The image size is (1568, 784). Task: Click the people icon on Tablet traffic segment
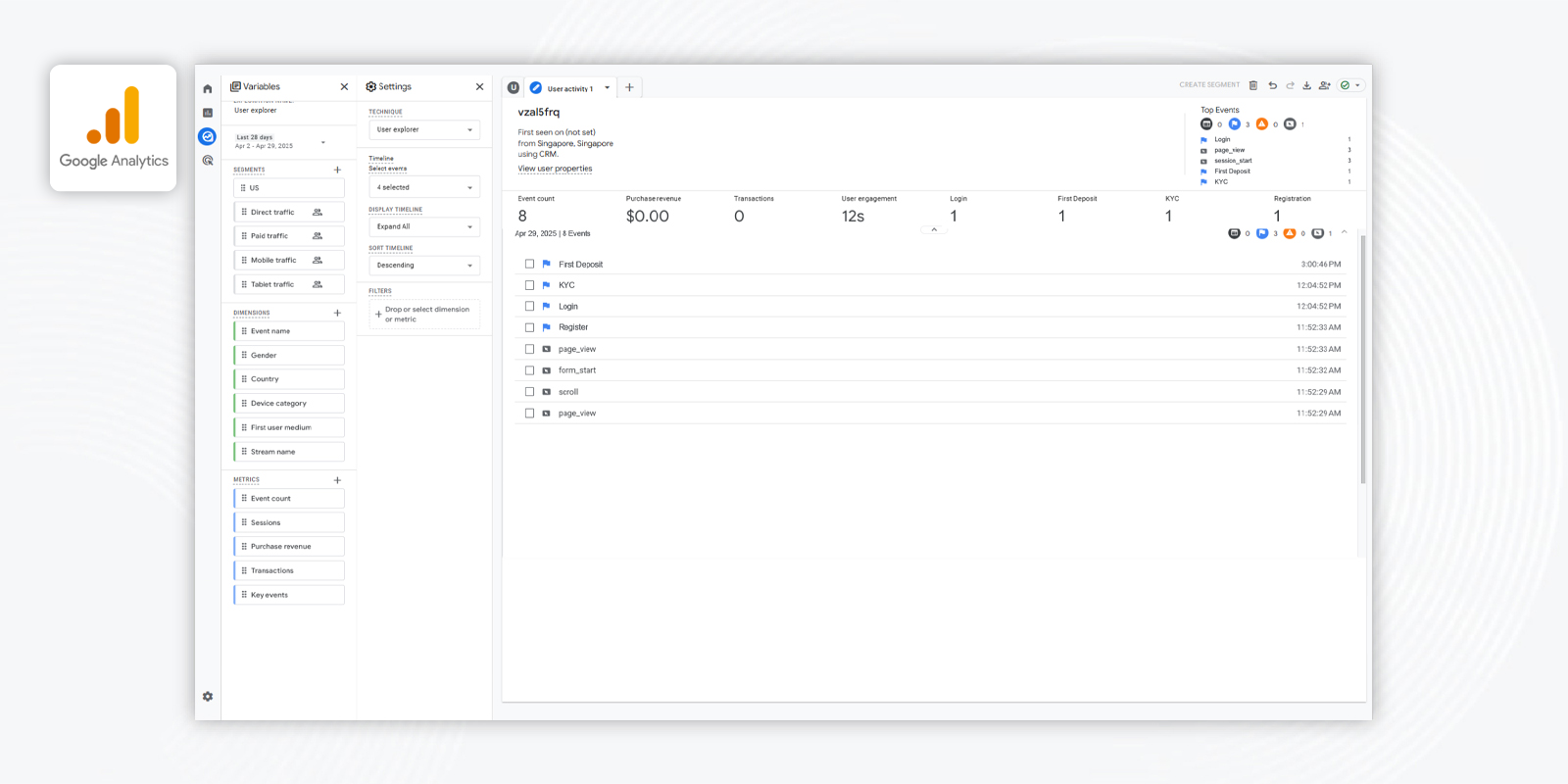click(x=318, y=284)
